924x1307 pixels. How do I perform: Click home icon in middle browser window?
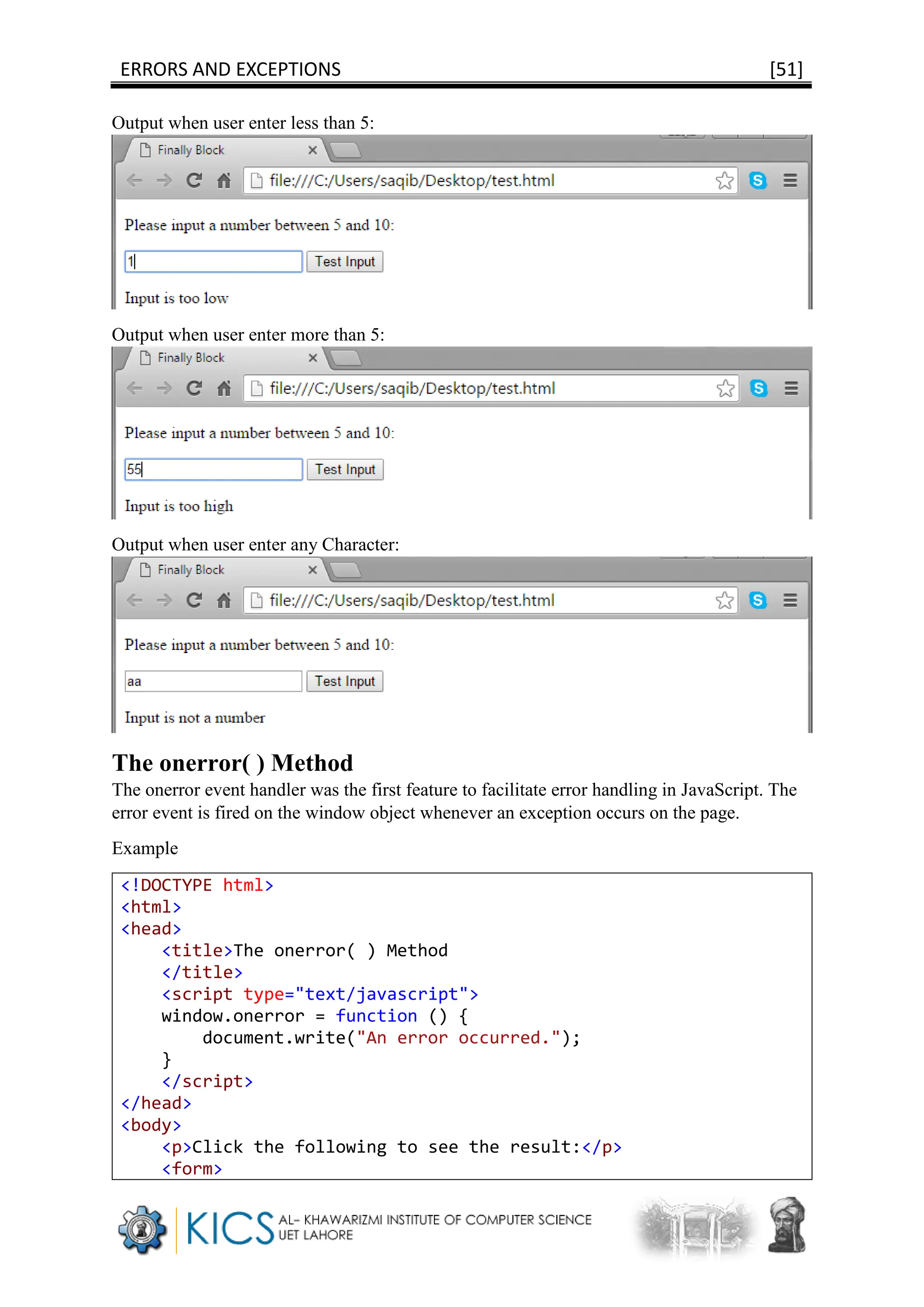click(x=224, y=388)
